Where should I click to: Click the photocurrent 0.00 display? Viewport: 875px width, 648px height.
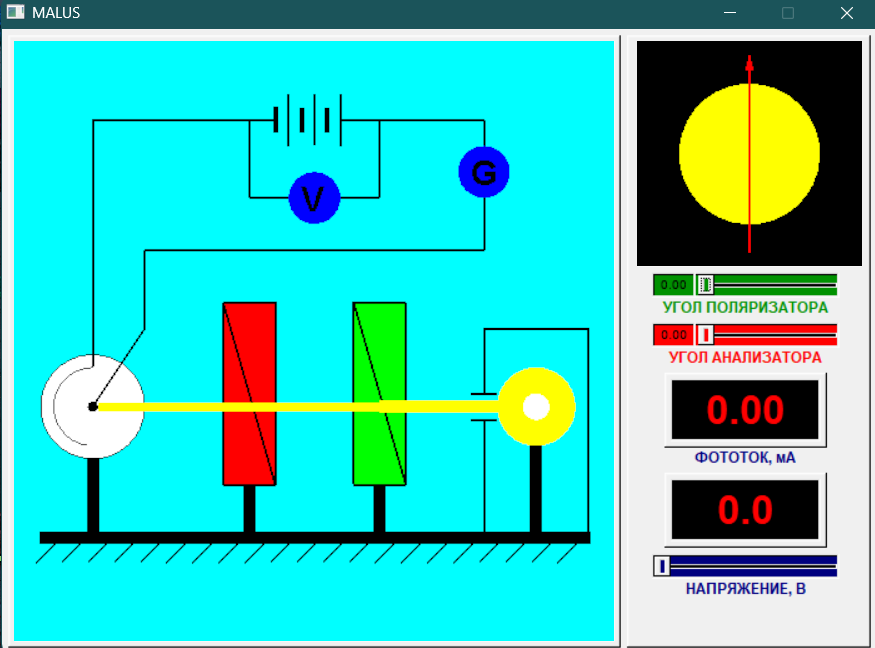(x=745, y=410)
